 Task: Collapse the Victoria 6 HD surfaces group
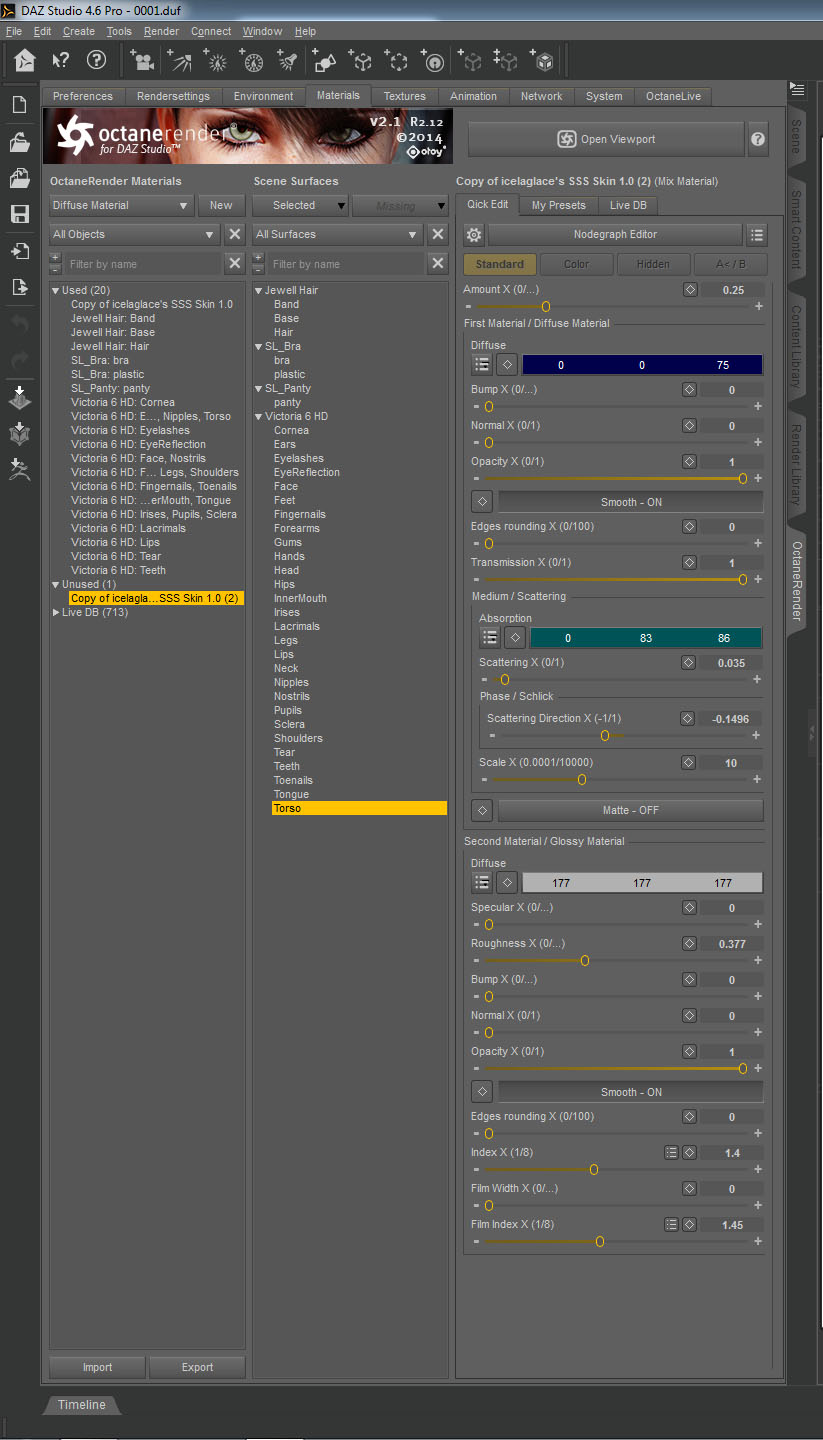coord(259,417)
